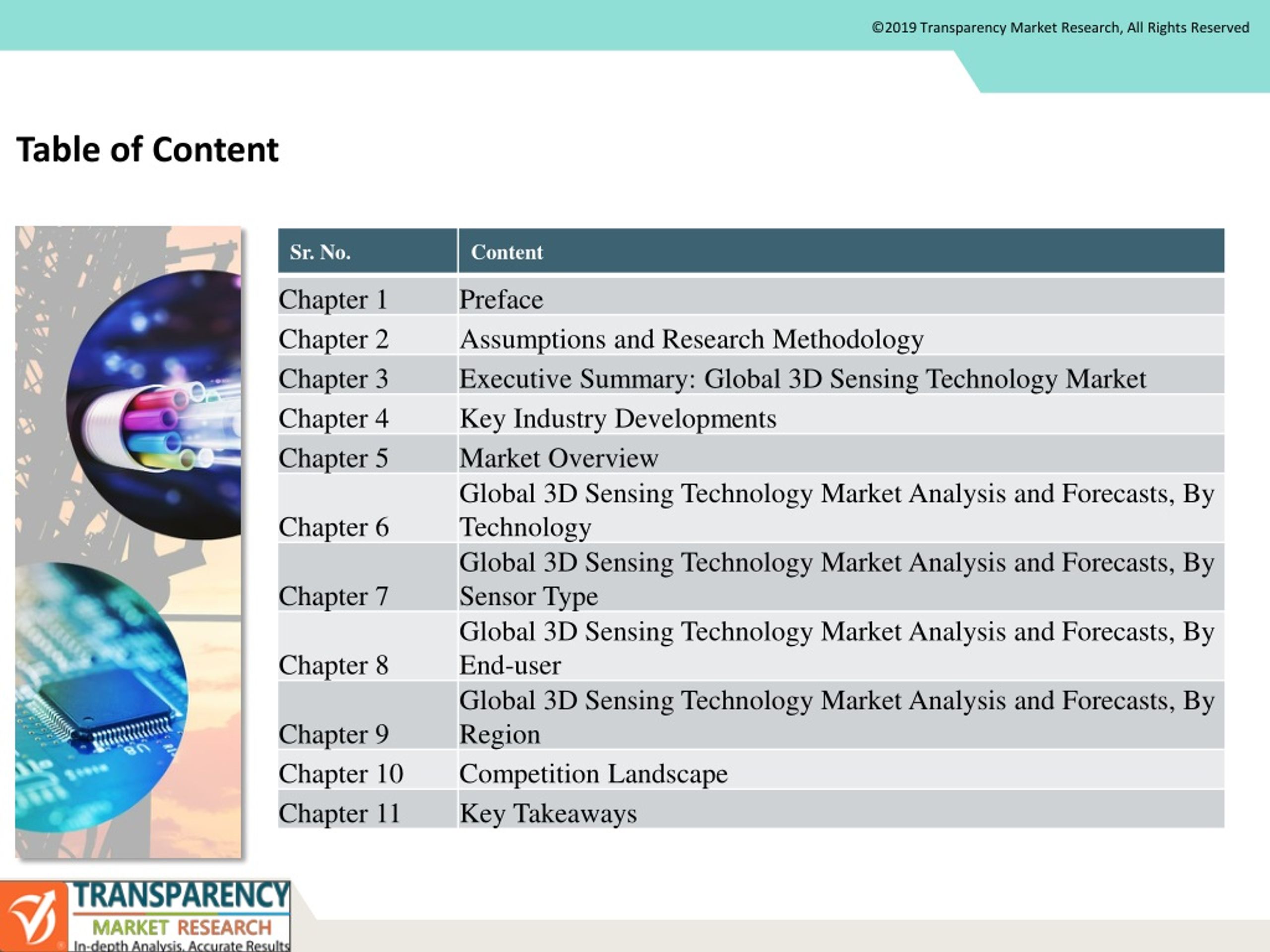The width and height of the screenshot is (1270, 952).
Task: Click 'Assumptions and Research Methodology' text
Action: click(x=692, y=340)
